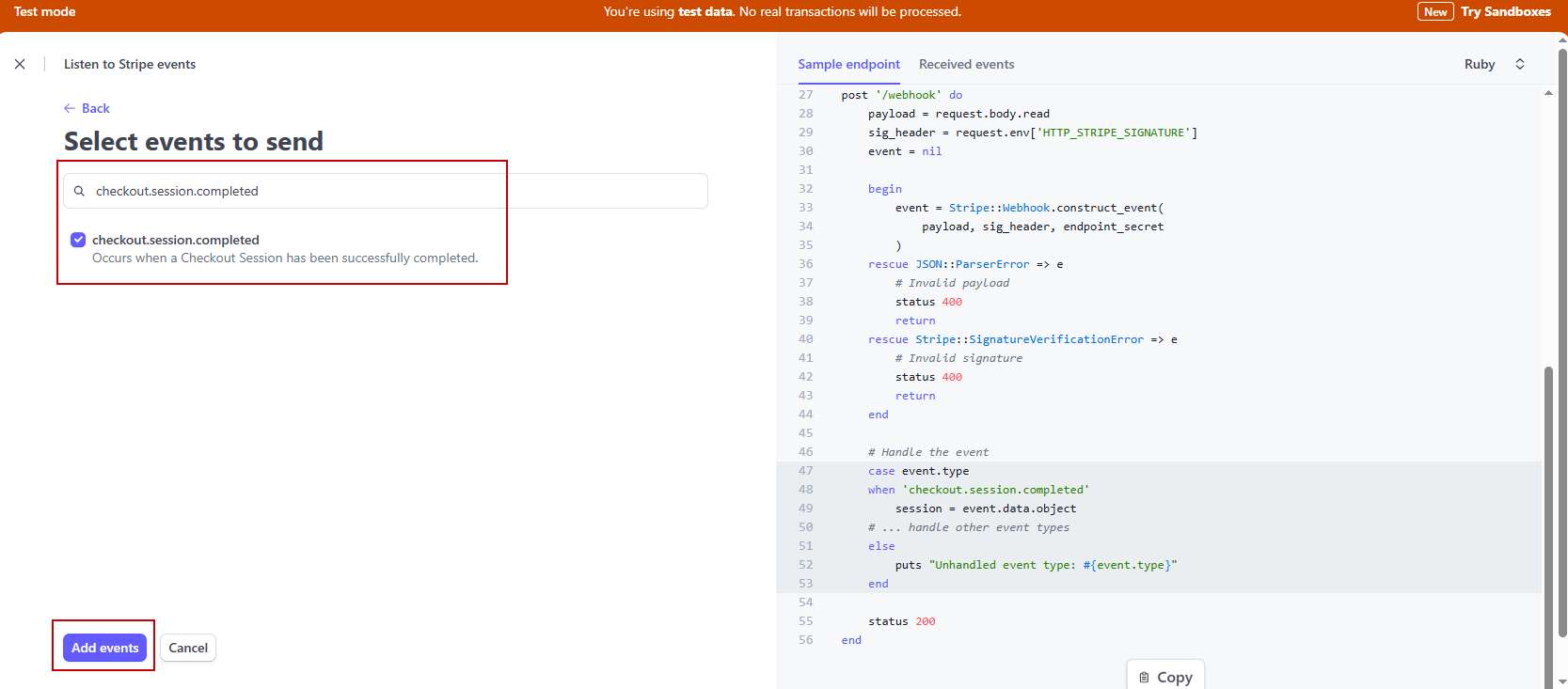This screenshot has height=689, width=1568.
Task: Click the line "# Handle the event"
Action: (x=928, y=452)
